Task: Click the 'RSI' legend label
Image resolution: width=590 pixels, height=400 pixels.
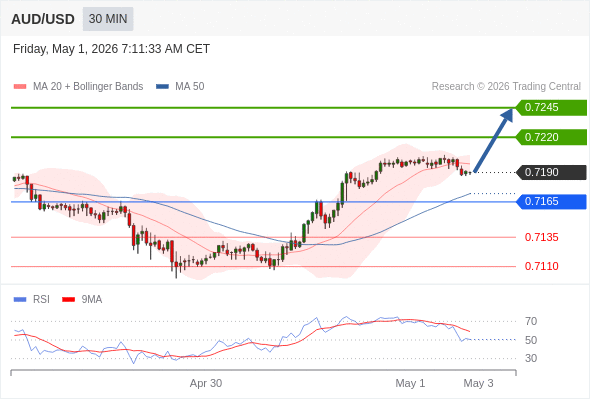Action: tap(41, 300)
